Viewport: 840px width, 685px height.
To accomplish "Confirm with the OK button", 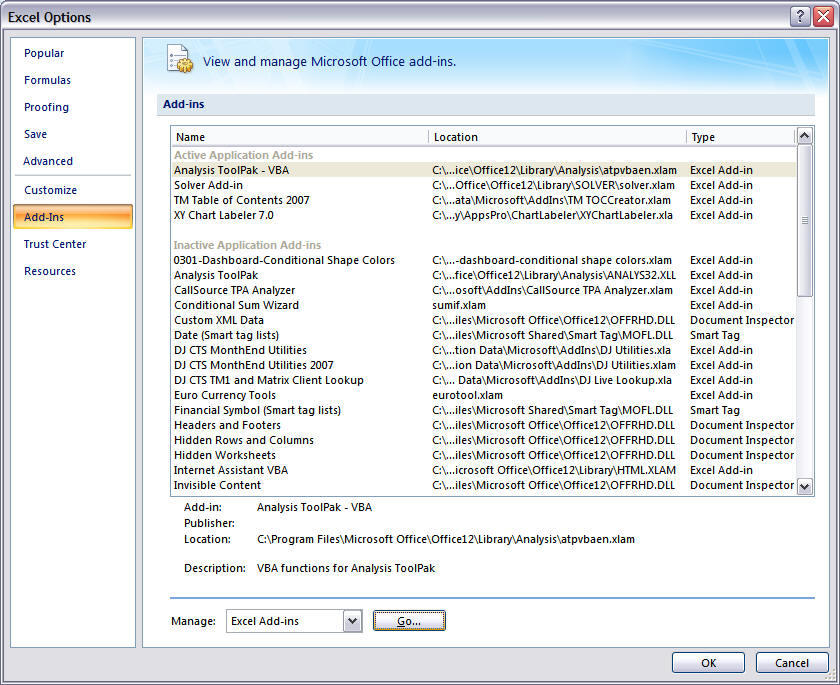I will point(708,662).
